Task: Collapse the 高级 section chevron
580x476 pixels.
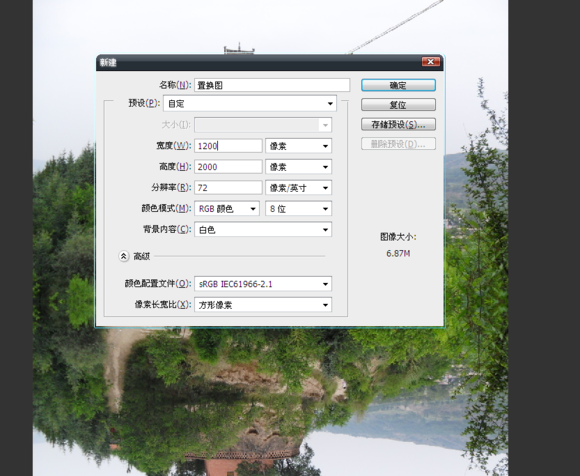Action: (124, 256)
